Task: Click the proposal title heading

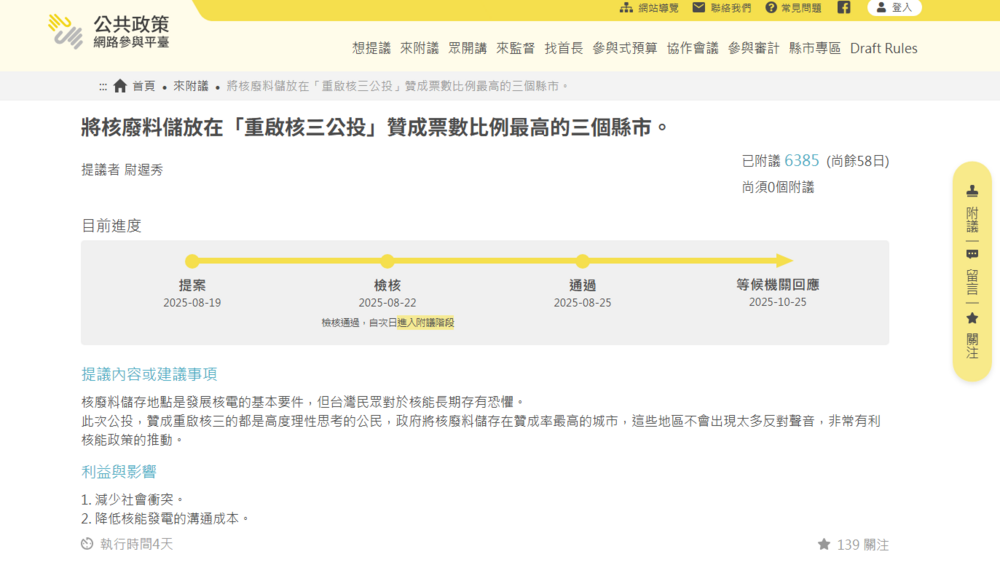Action: (x=375, y=128)
